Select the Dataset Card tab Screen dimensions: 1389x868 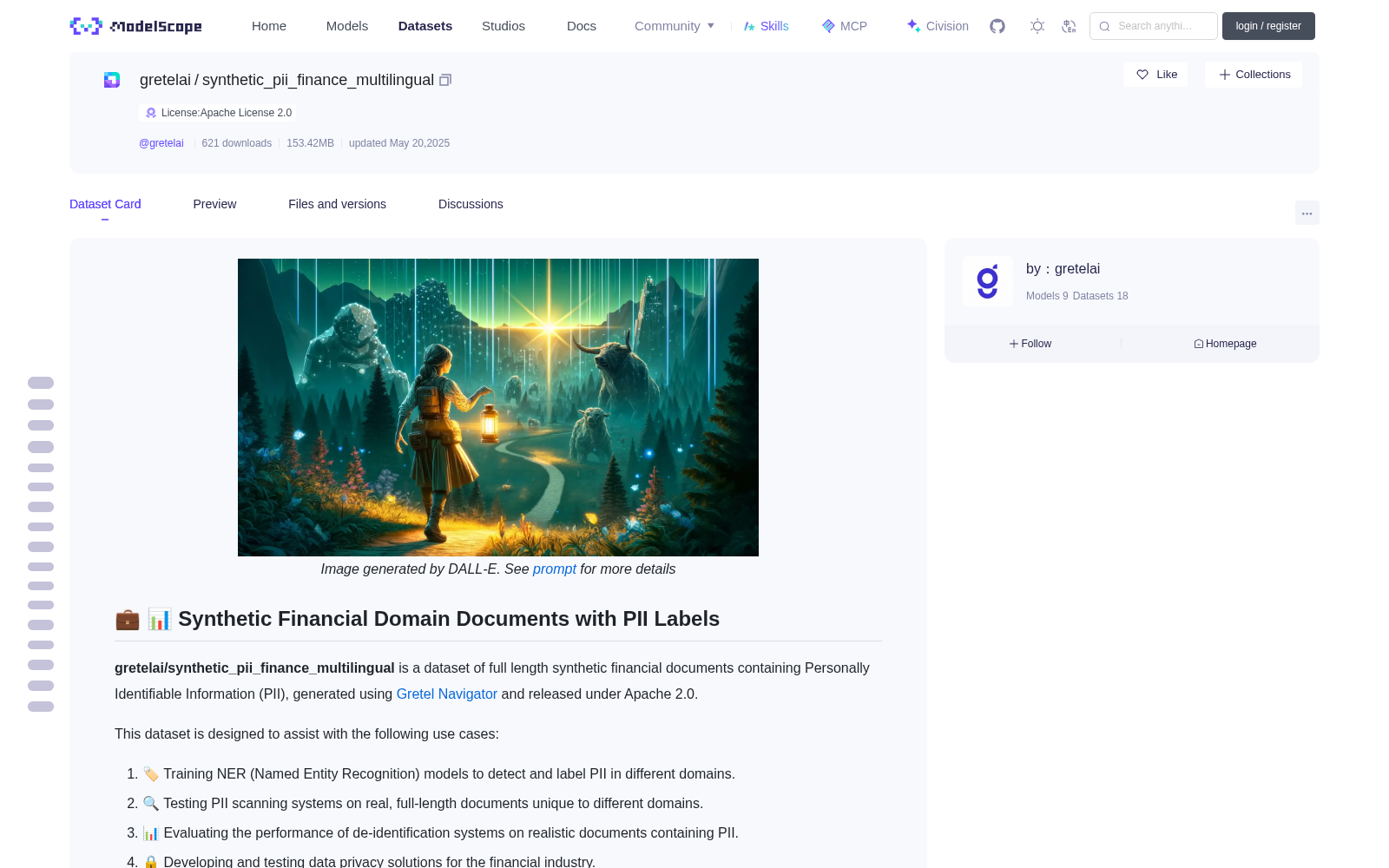(105, 204)
